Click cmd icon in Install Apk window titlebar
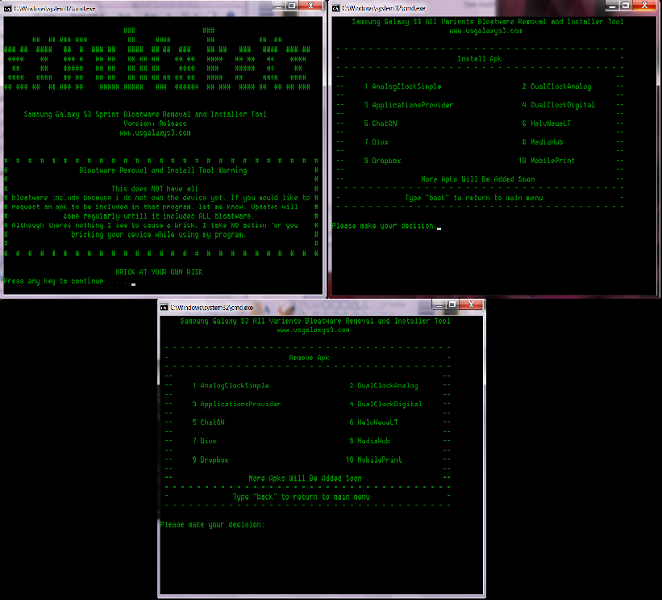 (336, 8)
